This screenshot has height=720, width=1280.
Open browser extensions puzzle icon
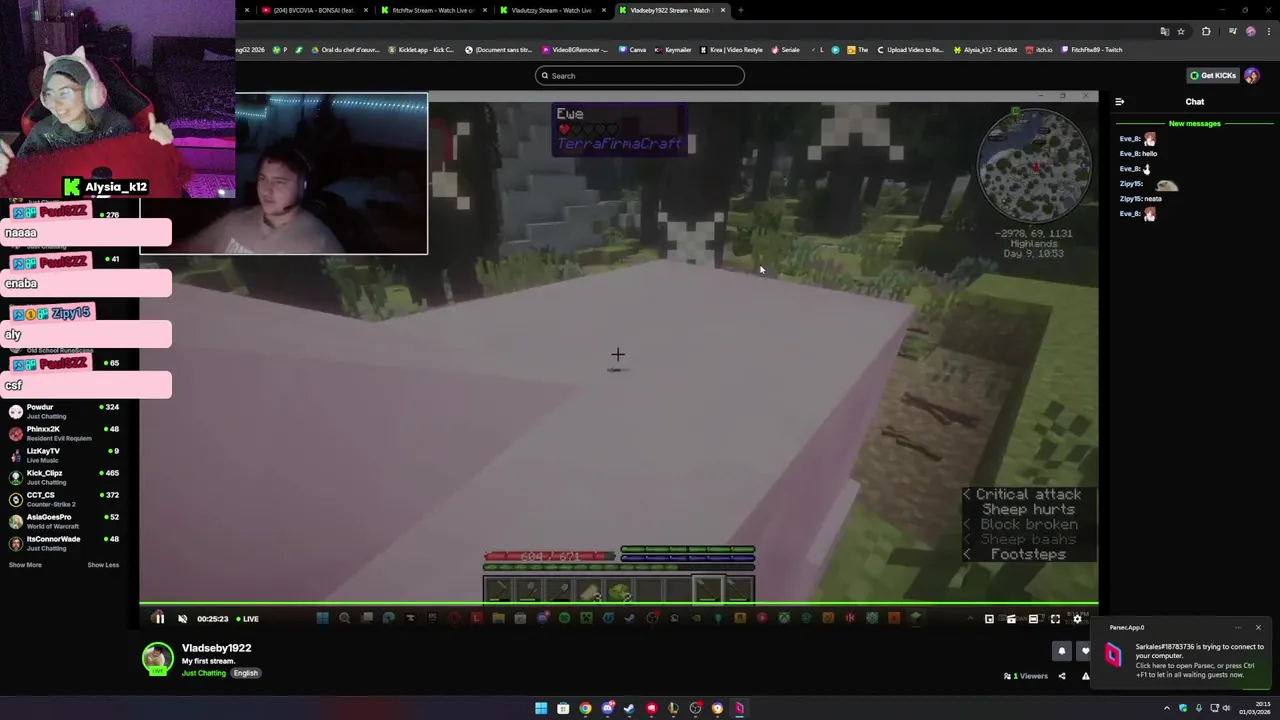[x=1206, y=32]
